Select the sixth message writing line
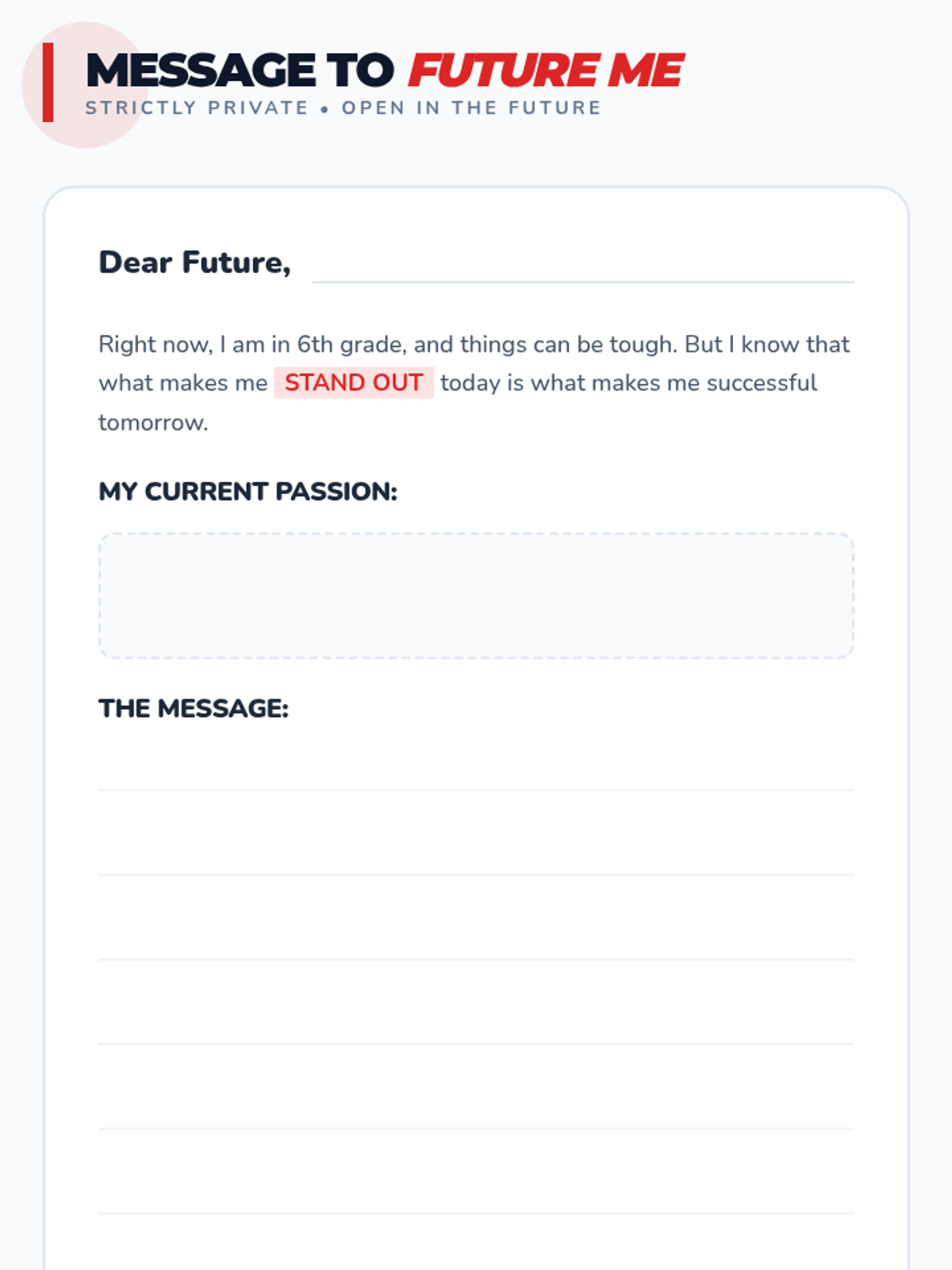 (x=476, y=1193)
